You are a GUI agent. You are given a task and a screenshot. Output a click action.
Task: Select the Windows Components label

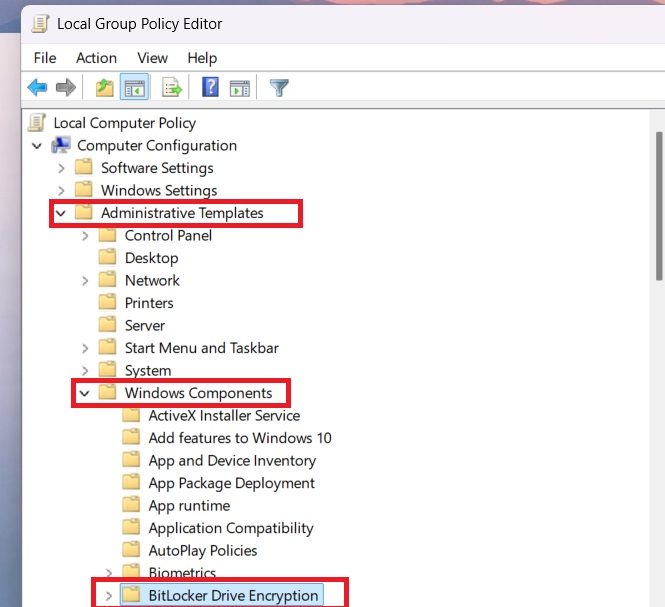pyautogui.click(x=198, y=393)
